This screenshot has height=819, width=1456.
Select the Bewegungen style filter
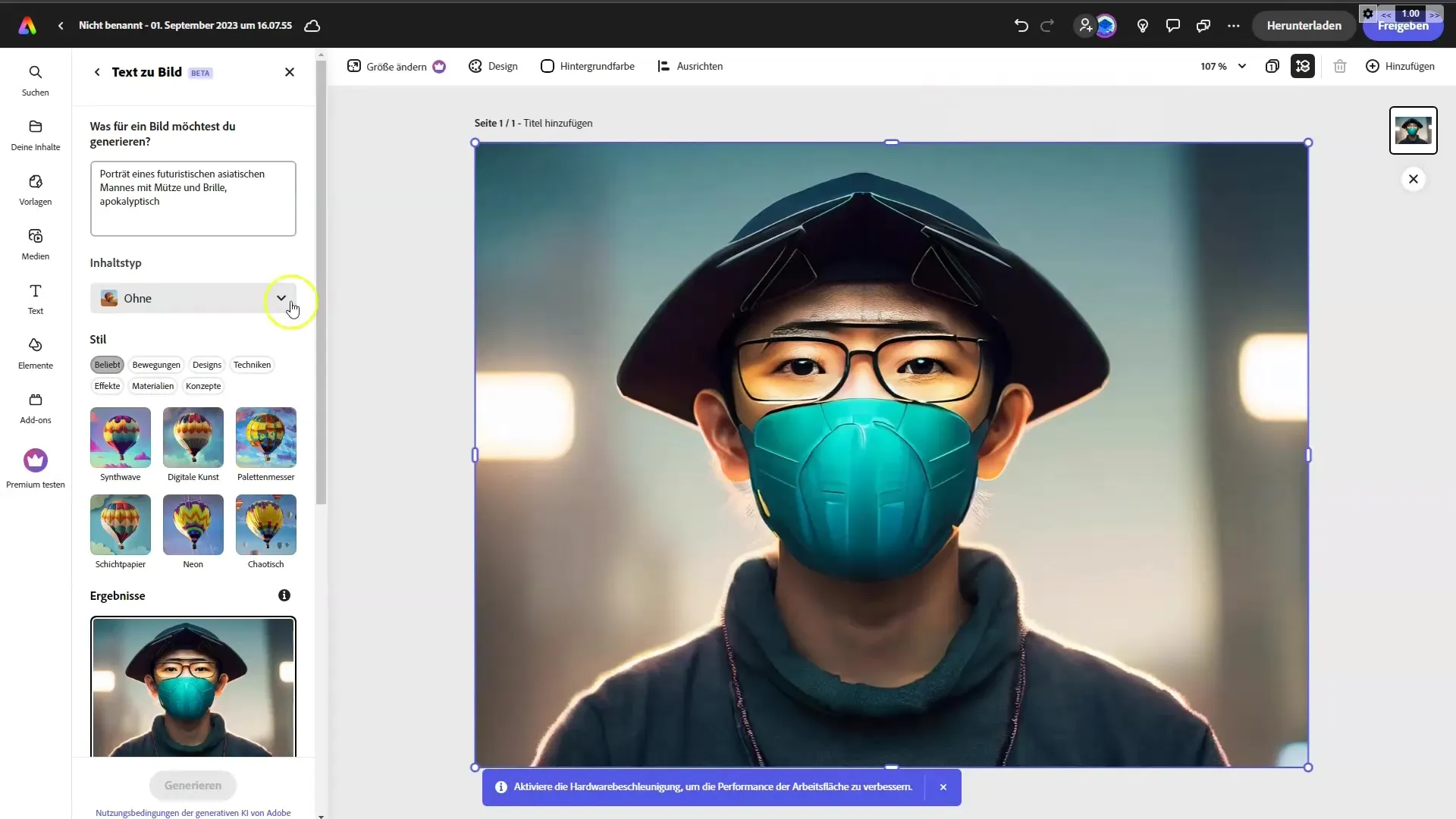[x=156, y=365]
